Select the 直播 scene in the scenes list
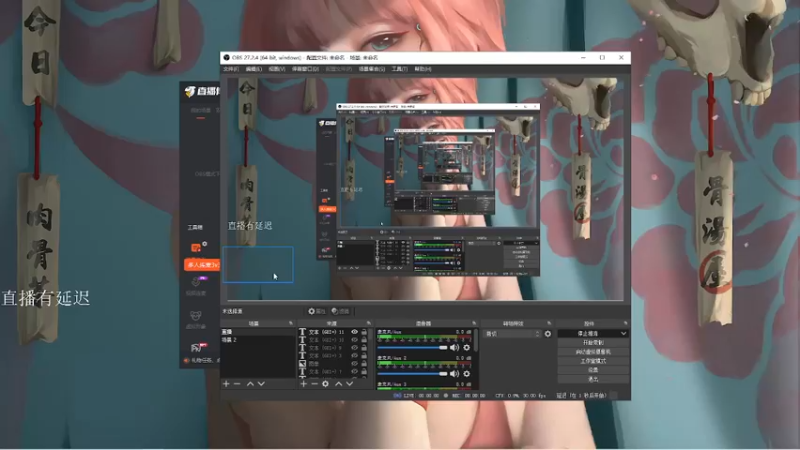Image resolution: width=800 pixels, height=450 pixels. (x=258, y=332)
